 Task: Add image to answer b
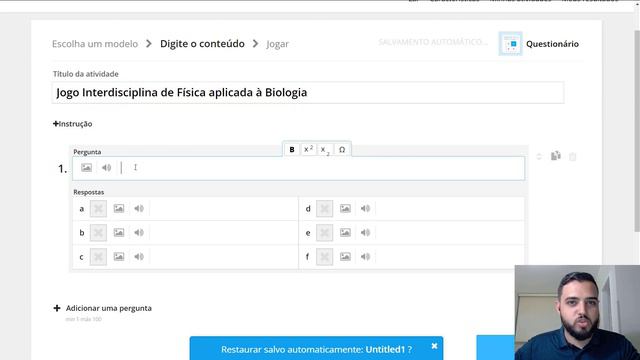pos(119,233)
